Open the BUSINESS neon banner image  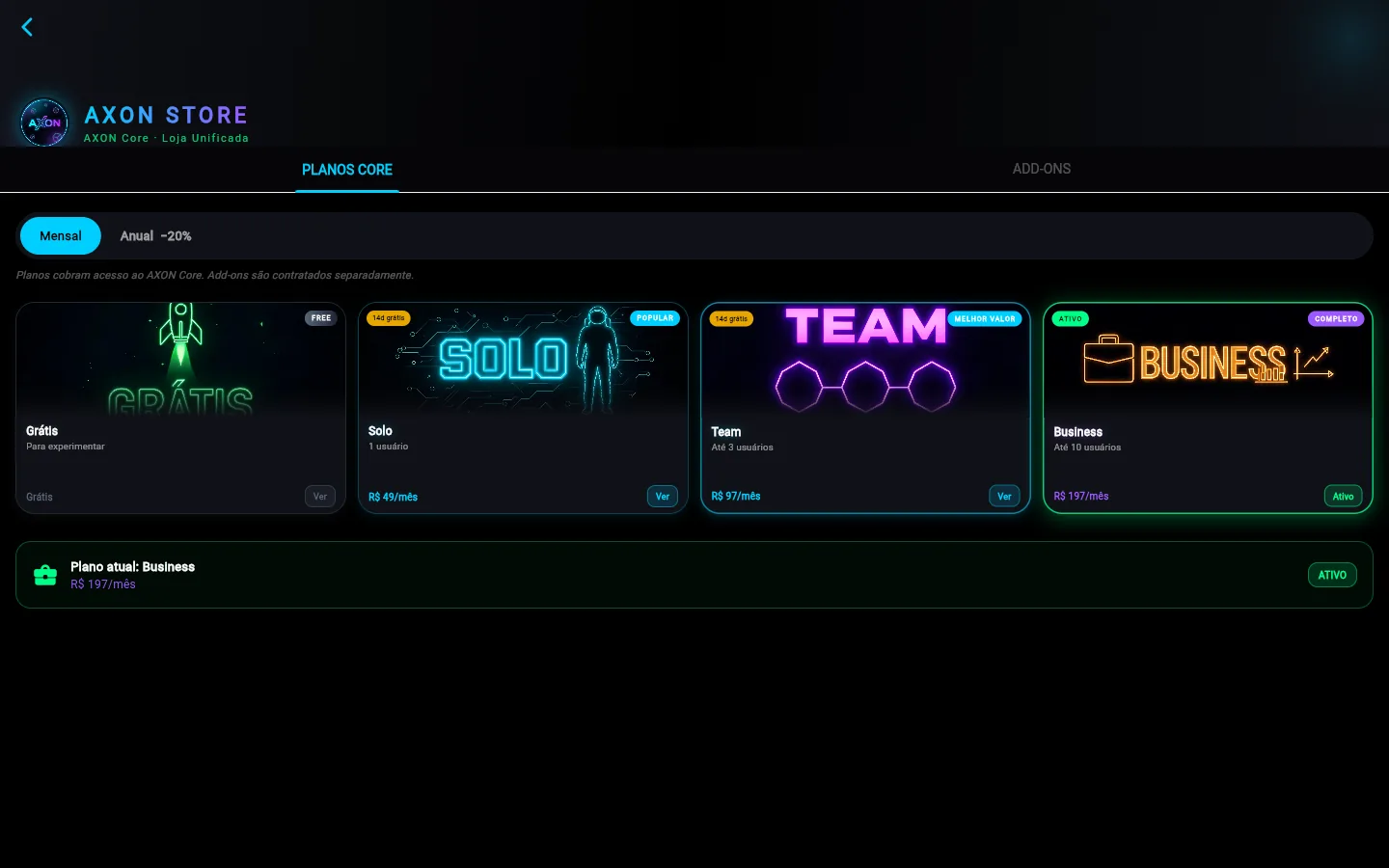pyautogui.click(x=1208, y=359)
